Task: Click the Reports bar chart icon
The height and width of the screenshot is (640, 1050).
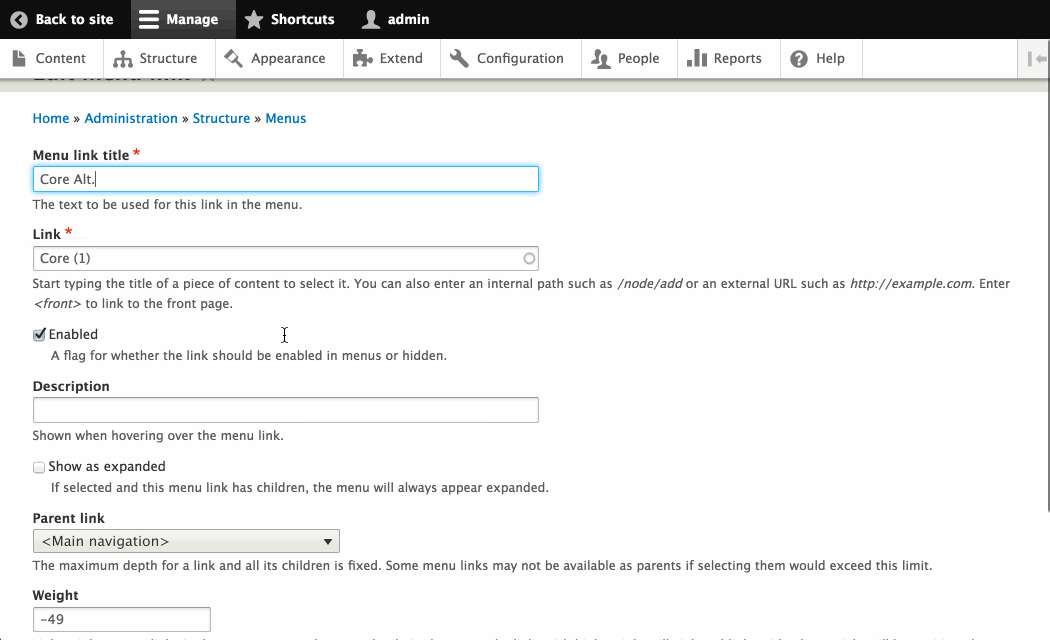Action: pyautogui.click(x=697, y=58)
